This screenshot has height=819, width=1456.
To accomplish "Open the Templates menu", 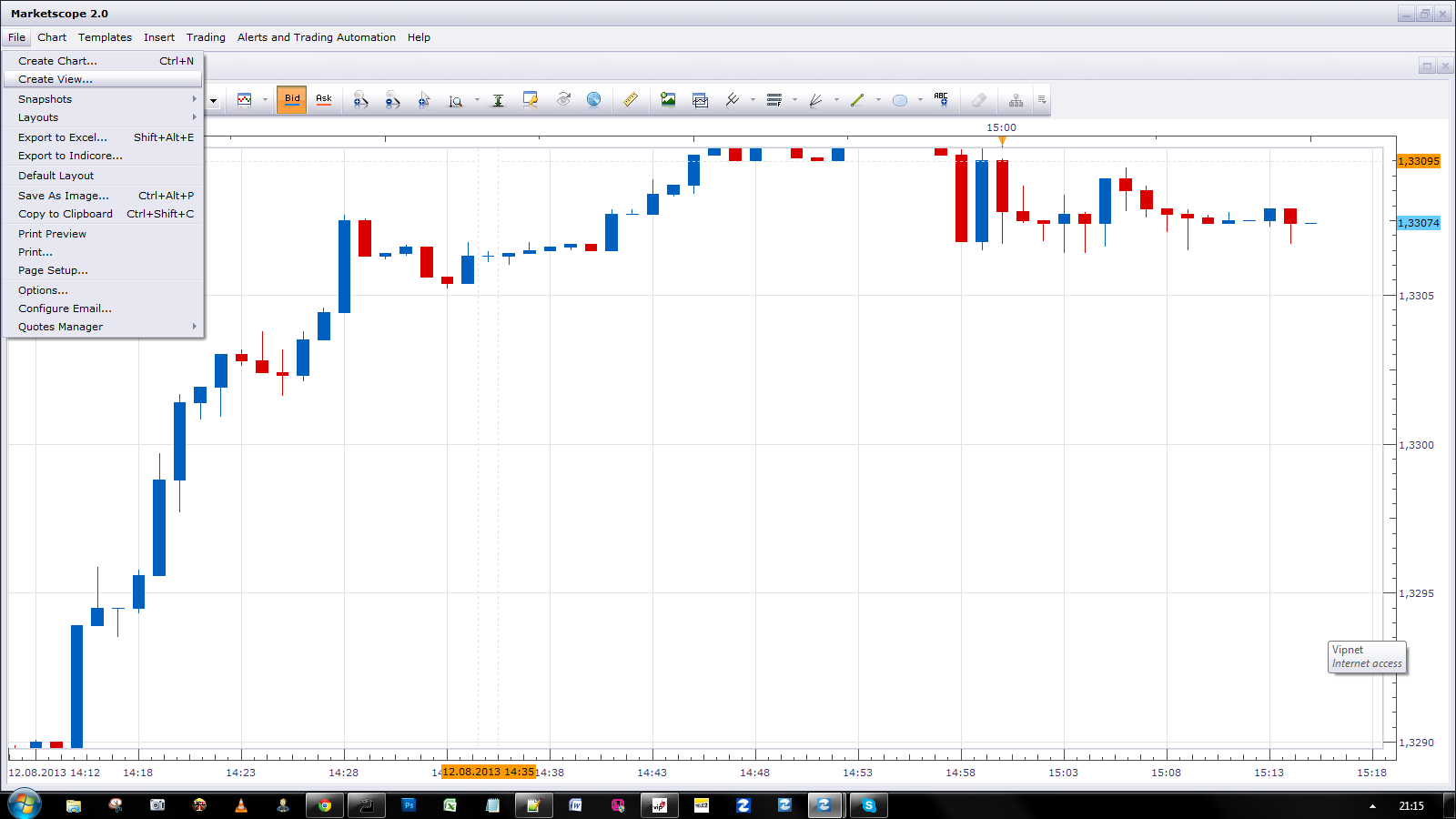I will (105, 37).
